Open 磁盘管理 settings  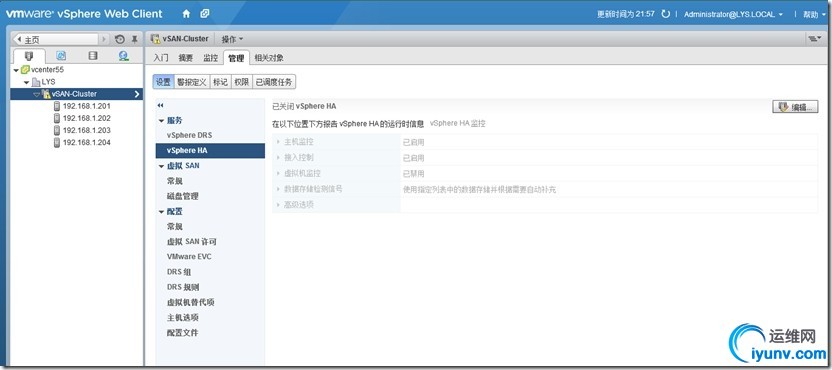[183, 196]
